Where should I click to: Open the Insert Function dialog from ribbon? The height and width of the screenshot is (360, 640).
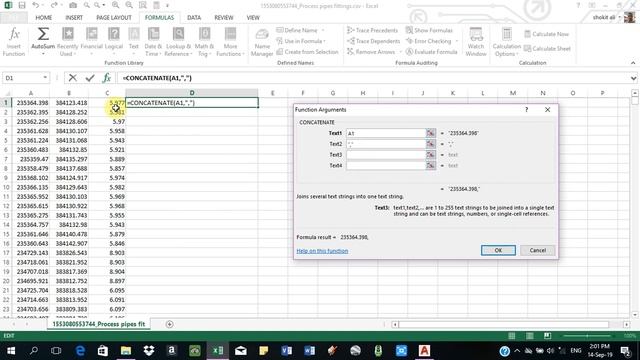(x=14, y=42)
